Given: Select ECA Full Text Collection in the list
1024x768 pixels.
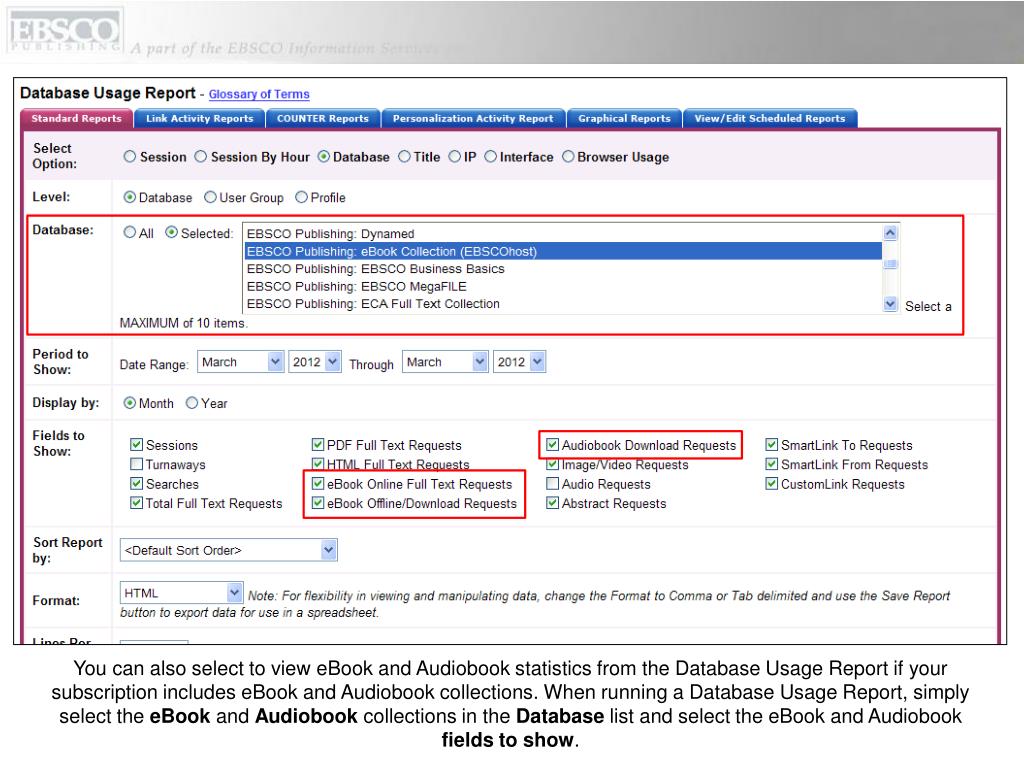Looking at the screenshot, I should pyautogui.click(x=562, y=304).
